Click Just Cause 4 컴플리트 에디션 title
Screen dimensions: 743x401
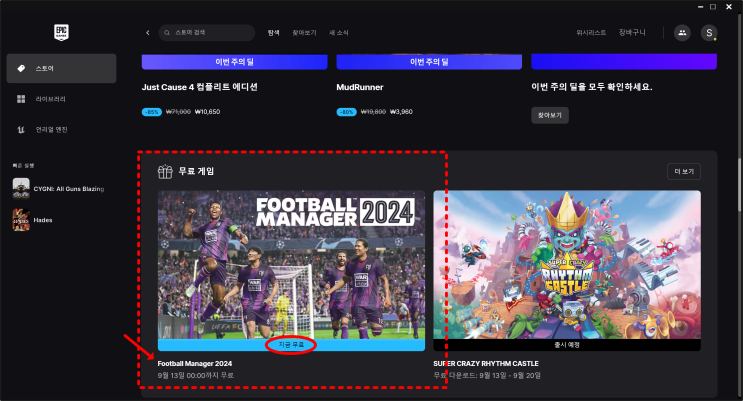199,87
